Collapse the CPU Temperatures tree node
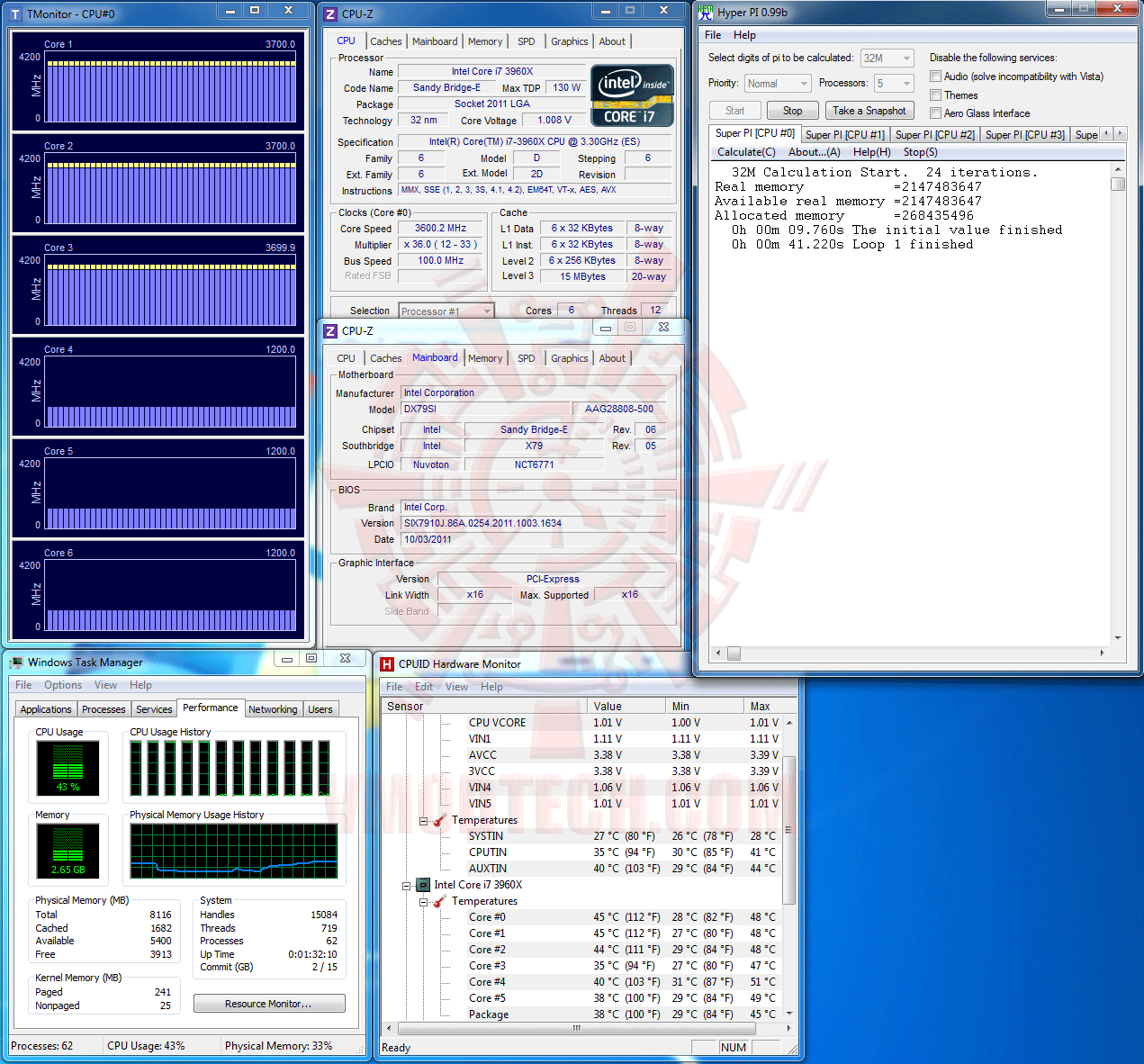The height and width of the screenshot is (1064, 1144). (423, 902)
